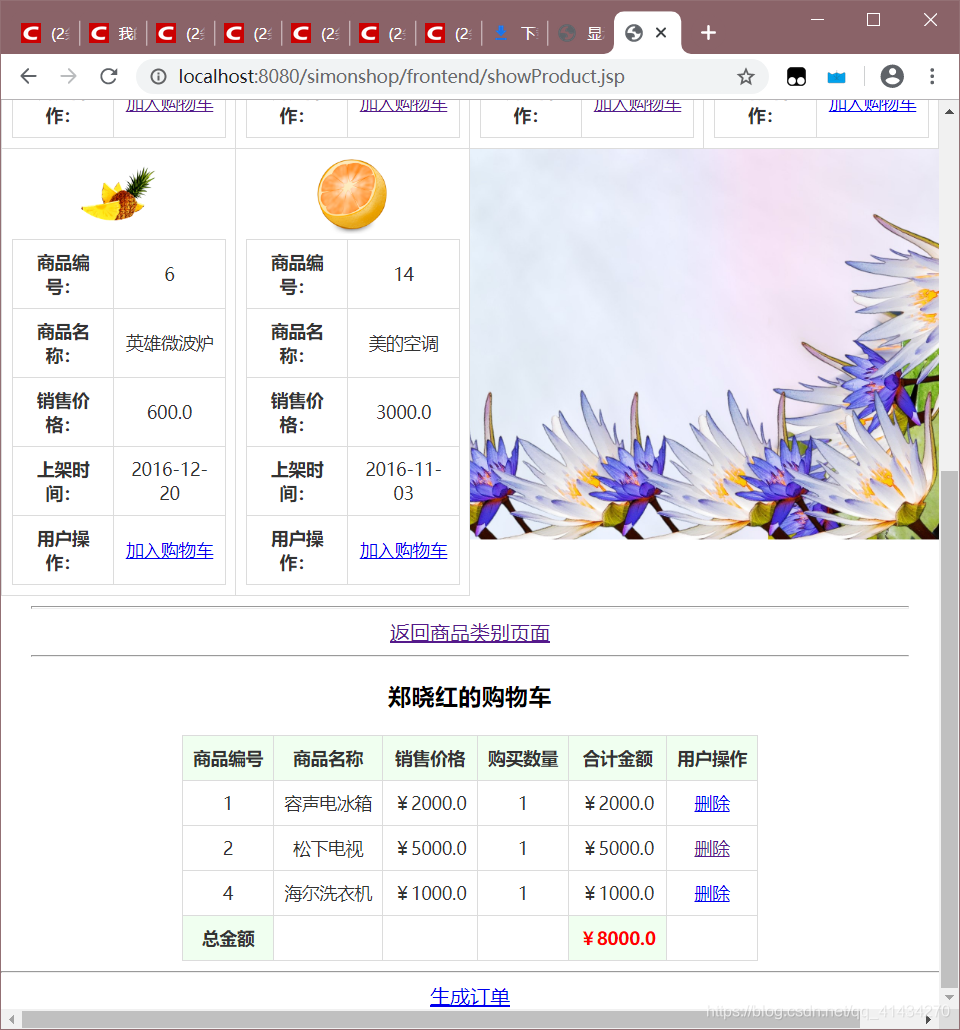960x1030 pixels.
Task: Click the 总金额 row label
Action: pyautogui.click(x=228, y=939)
